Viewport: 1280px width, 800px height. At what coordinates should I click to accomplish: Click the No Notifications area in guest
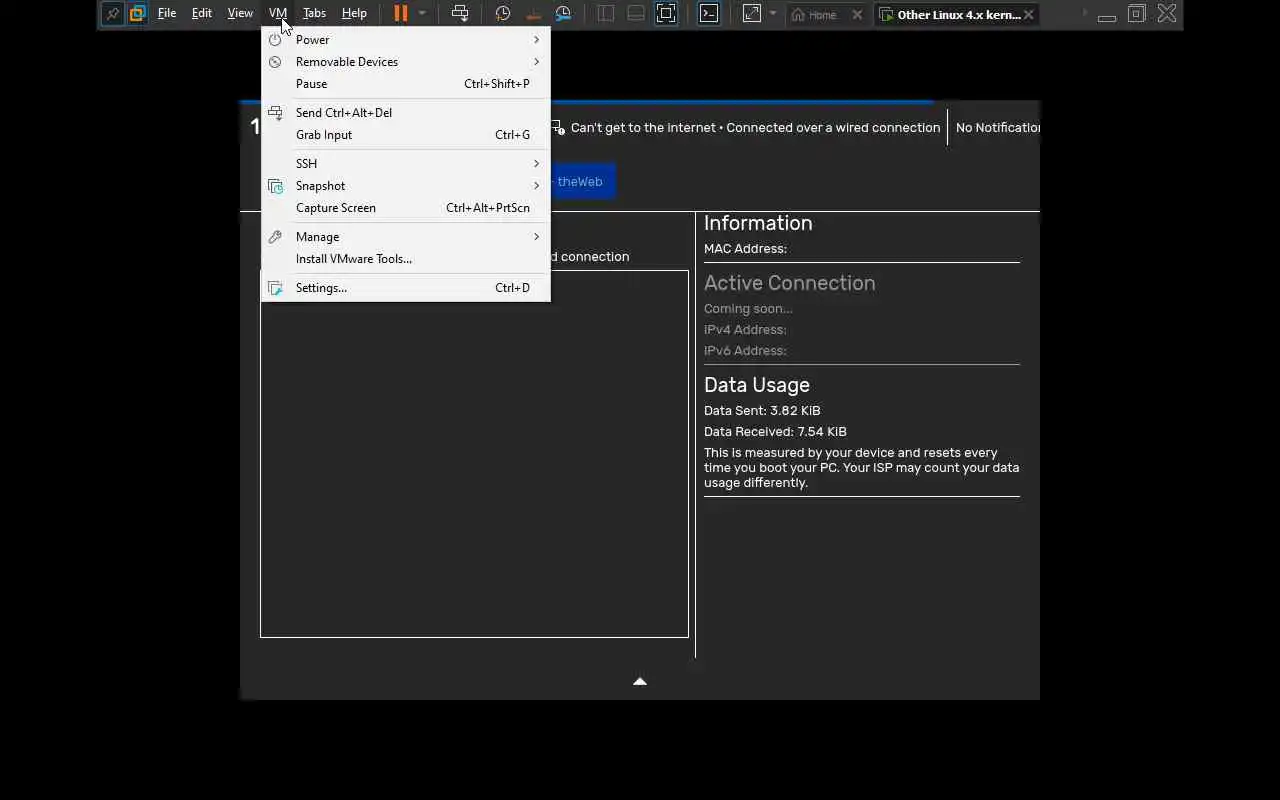(998, 128)
